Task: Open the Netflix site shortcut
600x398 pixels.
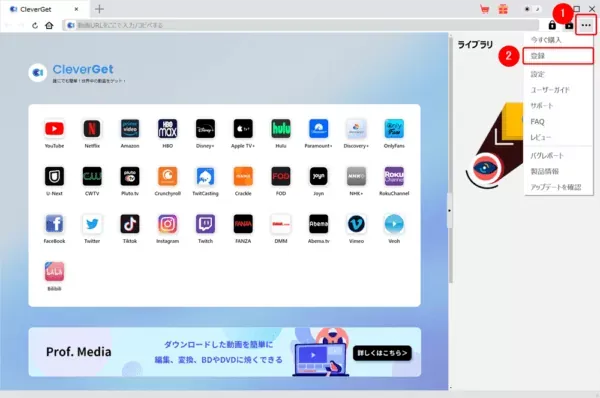Action: coord(92,129)
